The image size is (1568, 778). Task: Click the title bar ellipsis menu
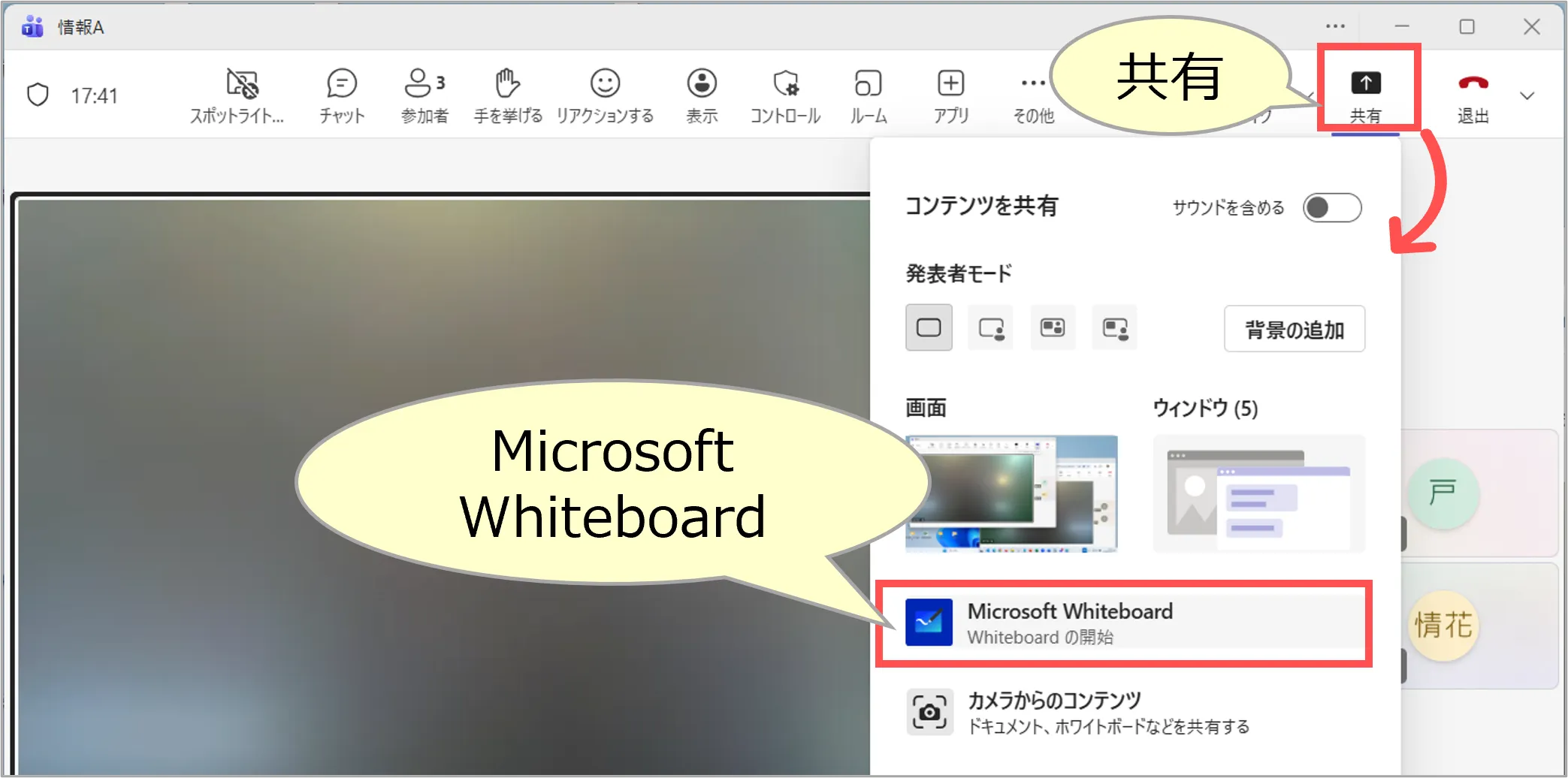tap(1335, 26)
